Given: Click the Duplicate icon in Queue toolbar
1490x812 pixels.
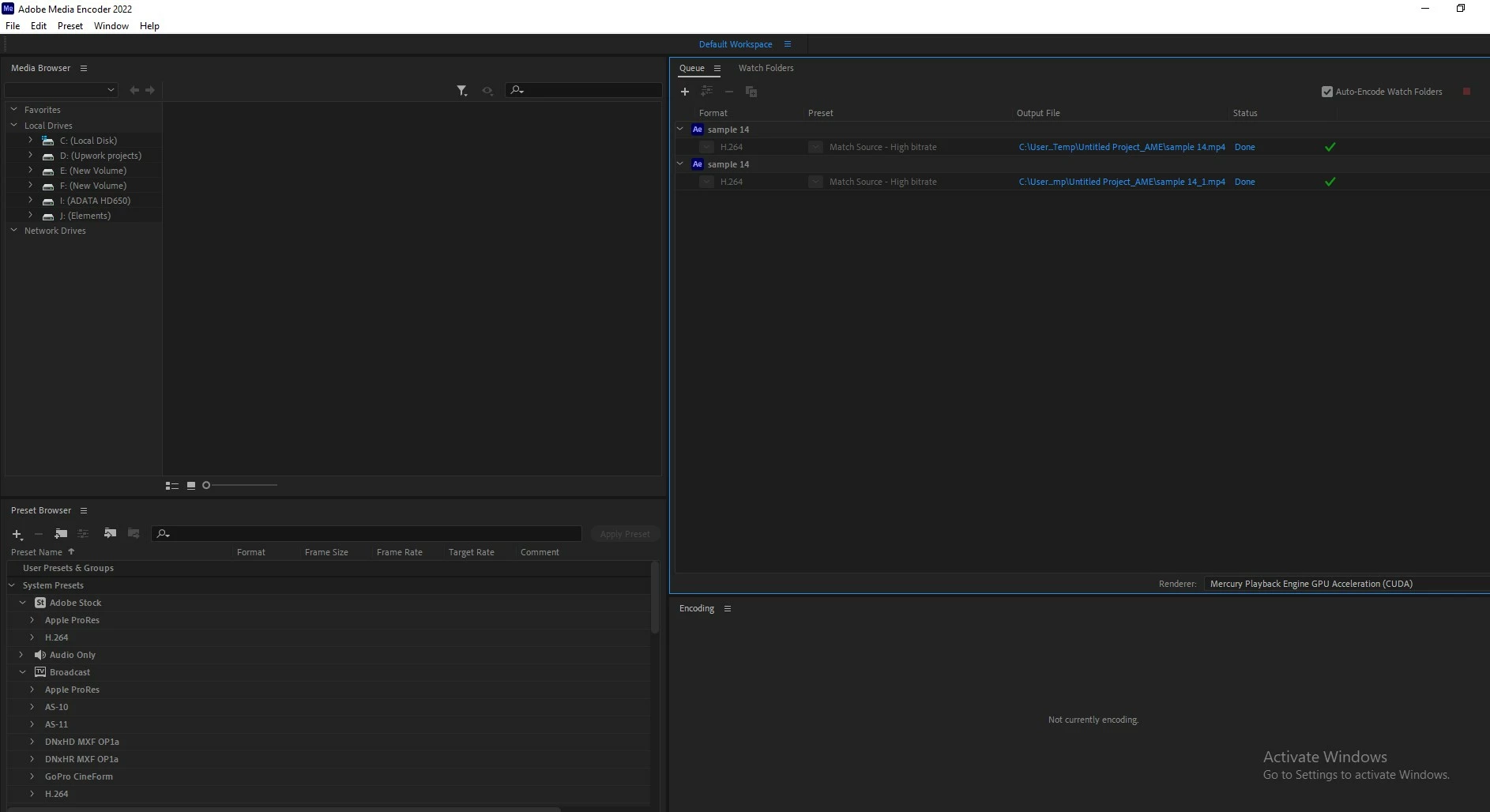Looking at the screenshot, I should (x=751, y=92).
